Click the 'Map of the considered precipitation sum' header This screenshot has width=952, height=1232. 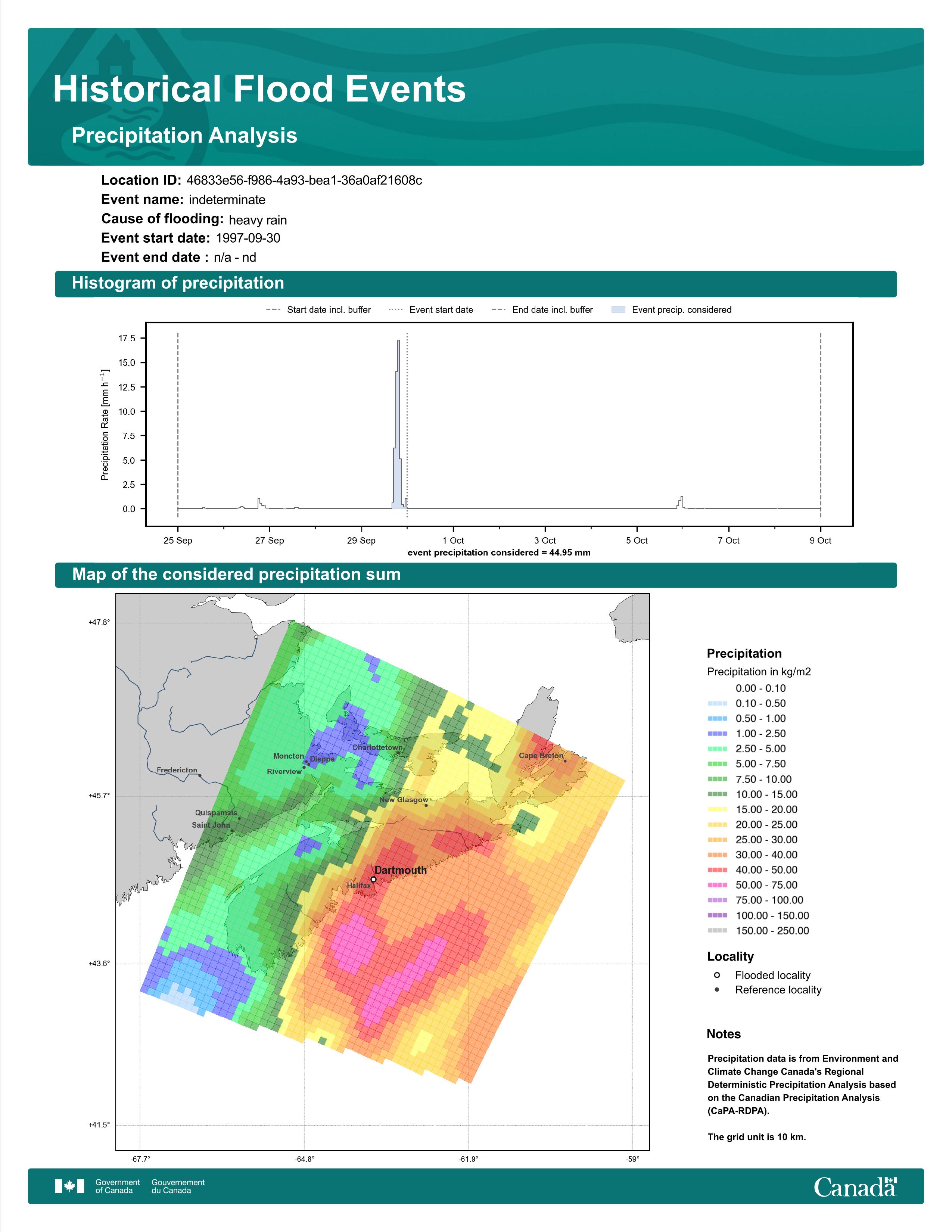(x=236, y=574)
